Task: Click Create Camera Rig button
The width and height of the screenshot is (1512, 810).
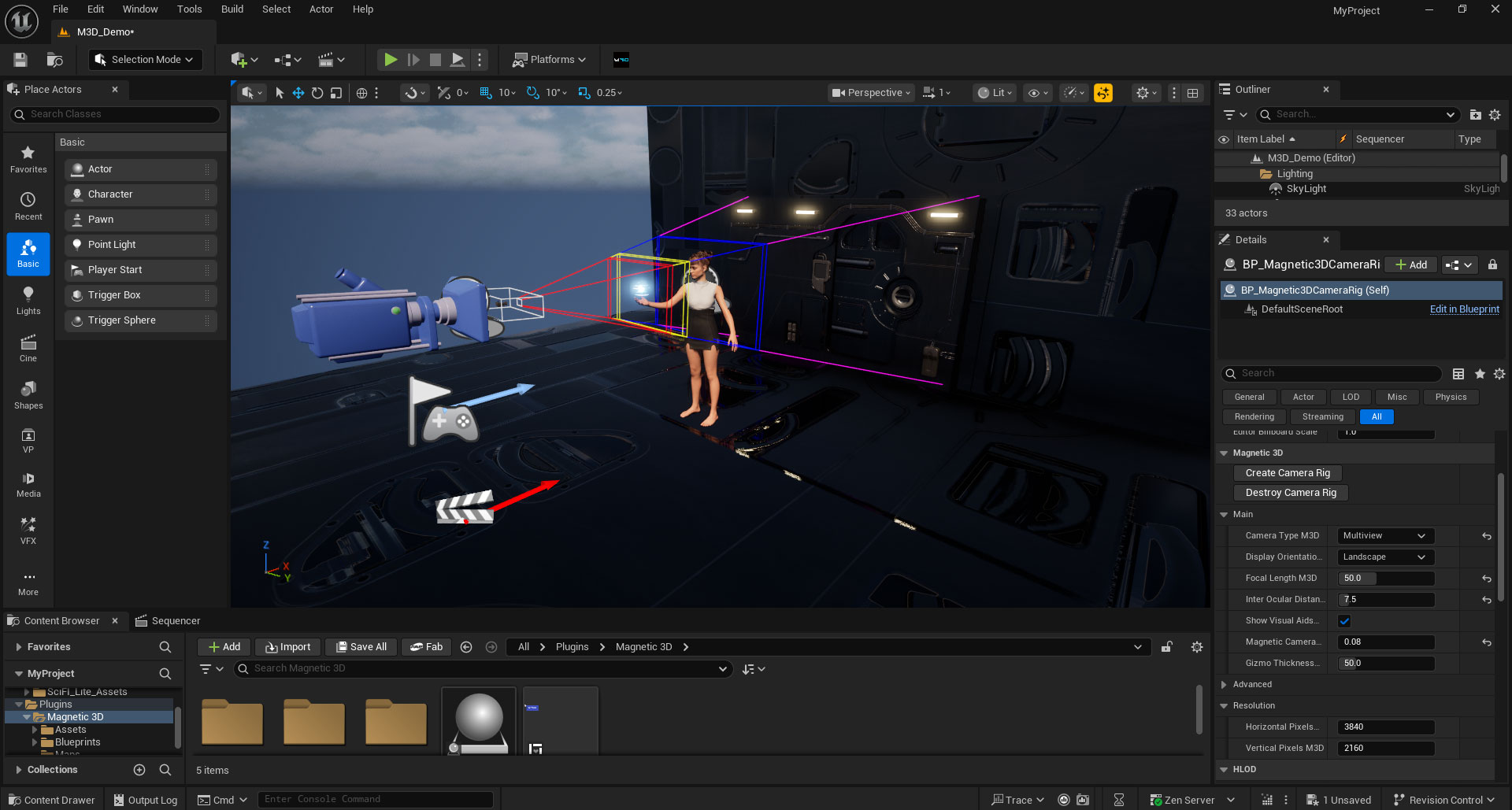Action: click(x=1288, y=473)
